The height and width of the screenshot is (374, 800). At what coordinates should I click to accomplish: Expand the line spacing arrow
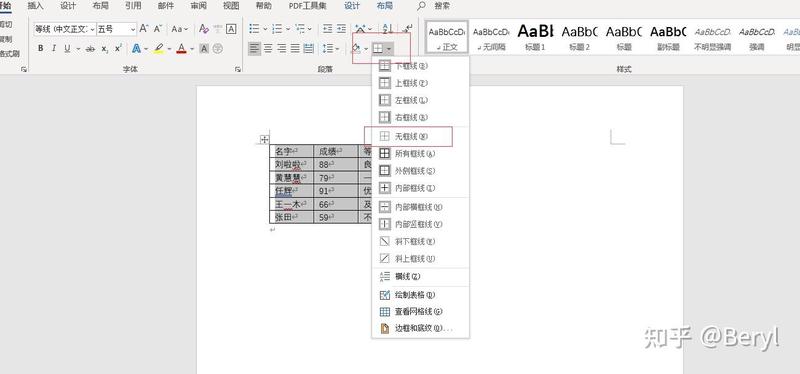[x=338, y=49]
